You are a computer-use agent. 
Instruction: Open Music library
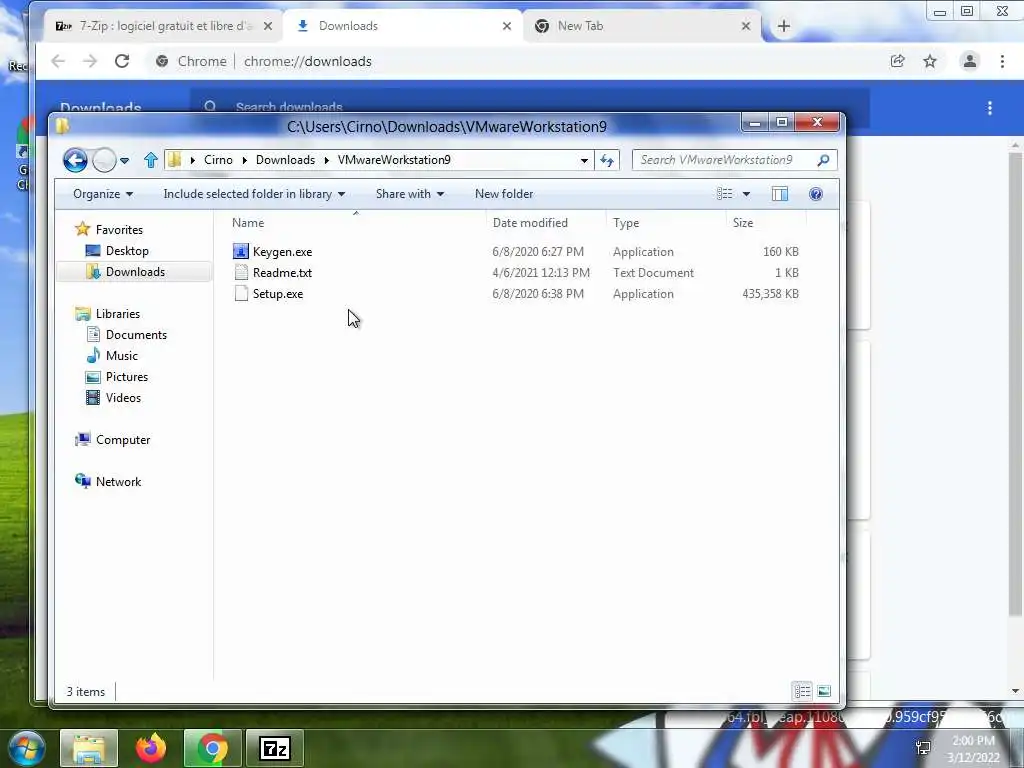tap(121, 355)
